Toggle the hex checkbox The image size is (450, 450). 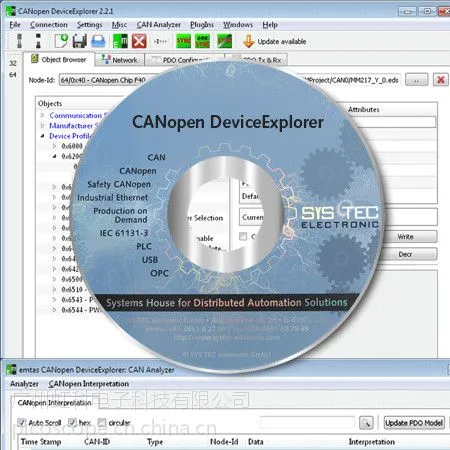[x=72, y=422]
